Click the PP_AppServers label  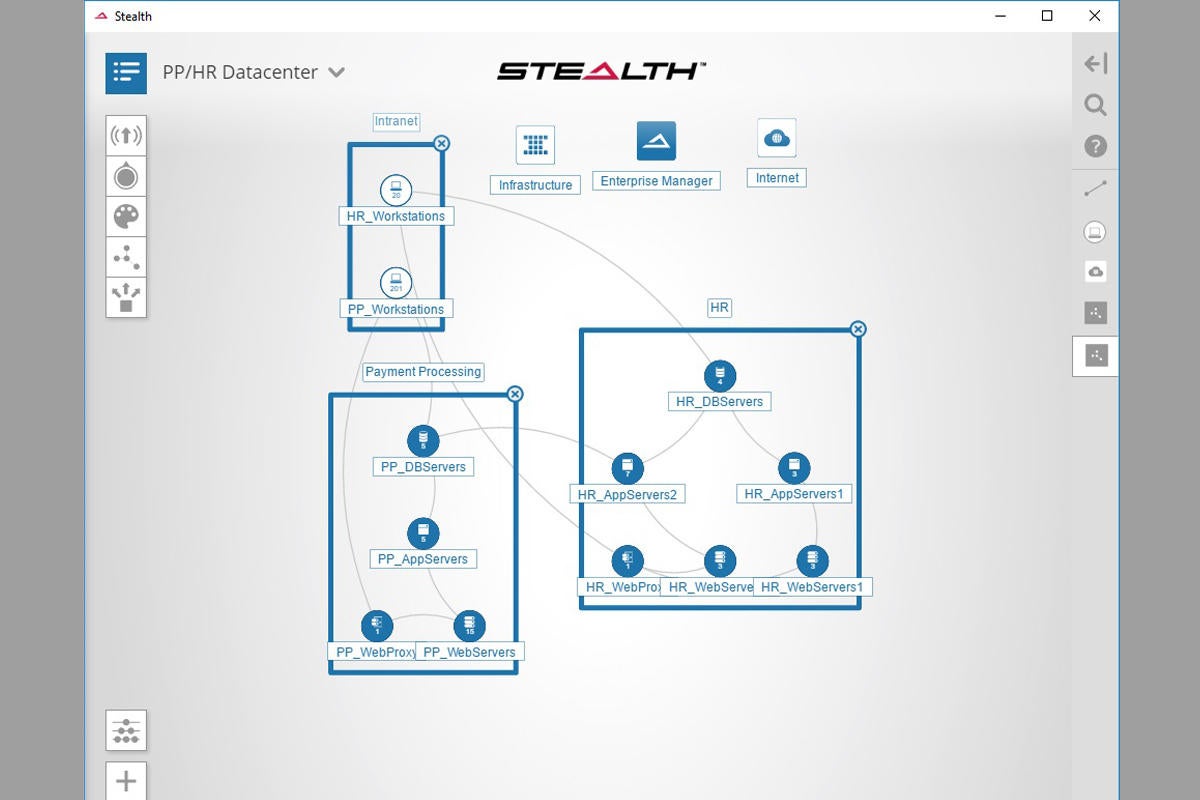pyautogui.click(x=423, y=559)
